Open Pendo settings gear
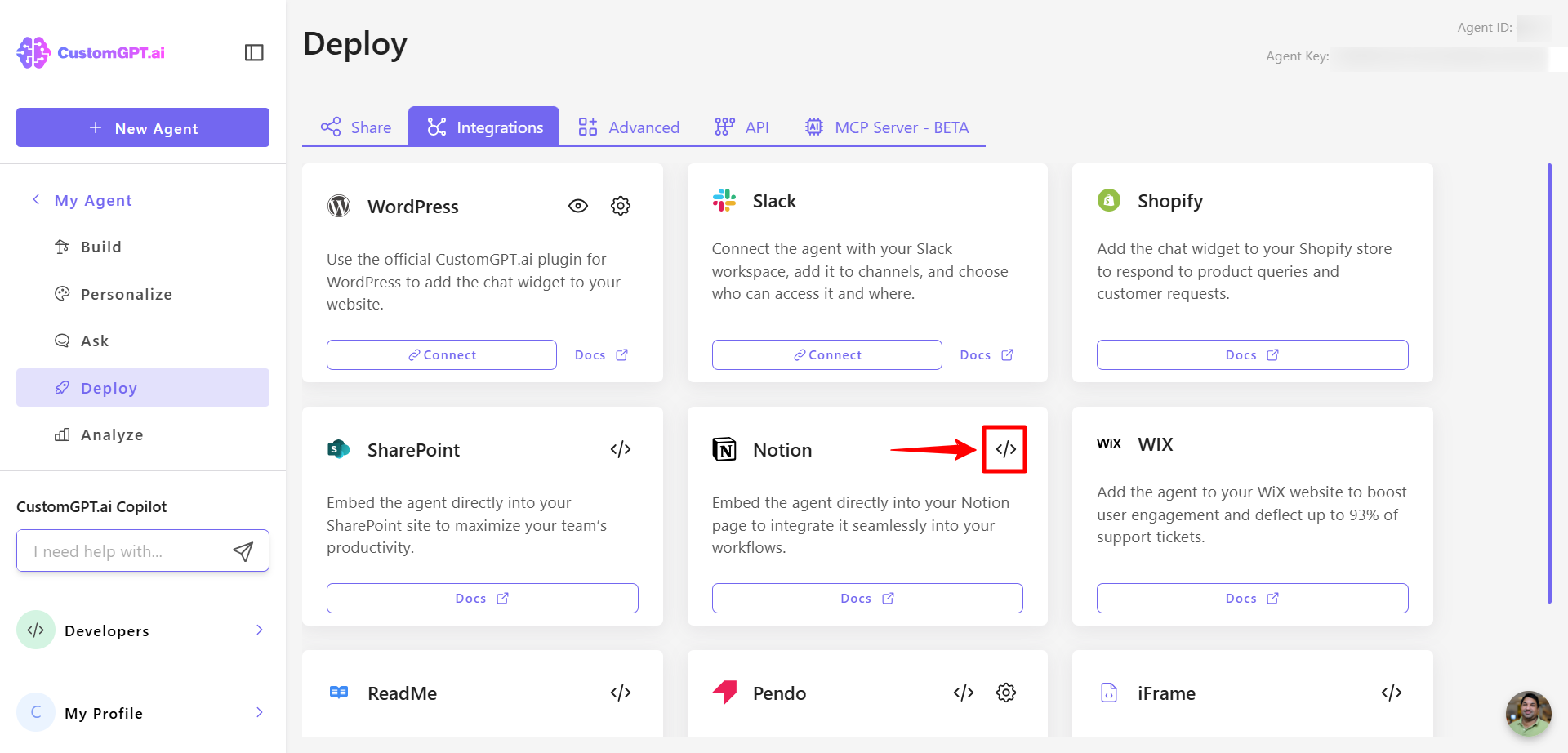Viewport: 1568px width, 753px height. (x=1006, y=693)
